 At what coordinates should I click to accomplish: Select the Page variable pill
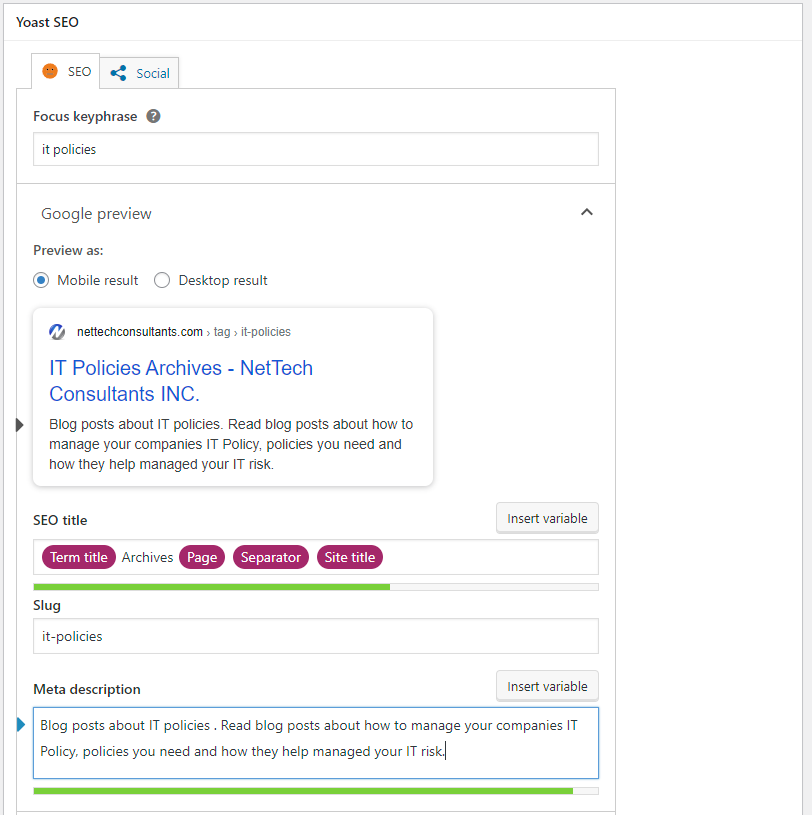(x=202, y=557)
